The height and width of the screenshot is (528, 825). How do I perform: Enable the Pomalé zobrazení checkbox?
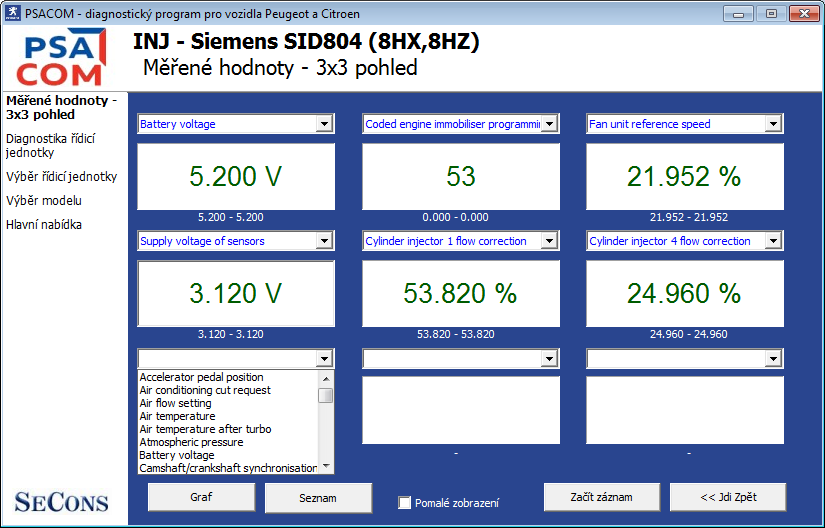405,503
